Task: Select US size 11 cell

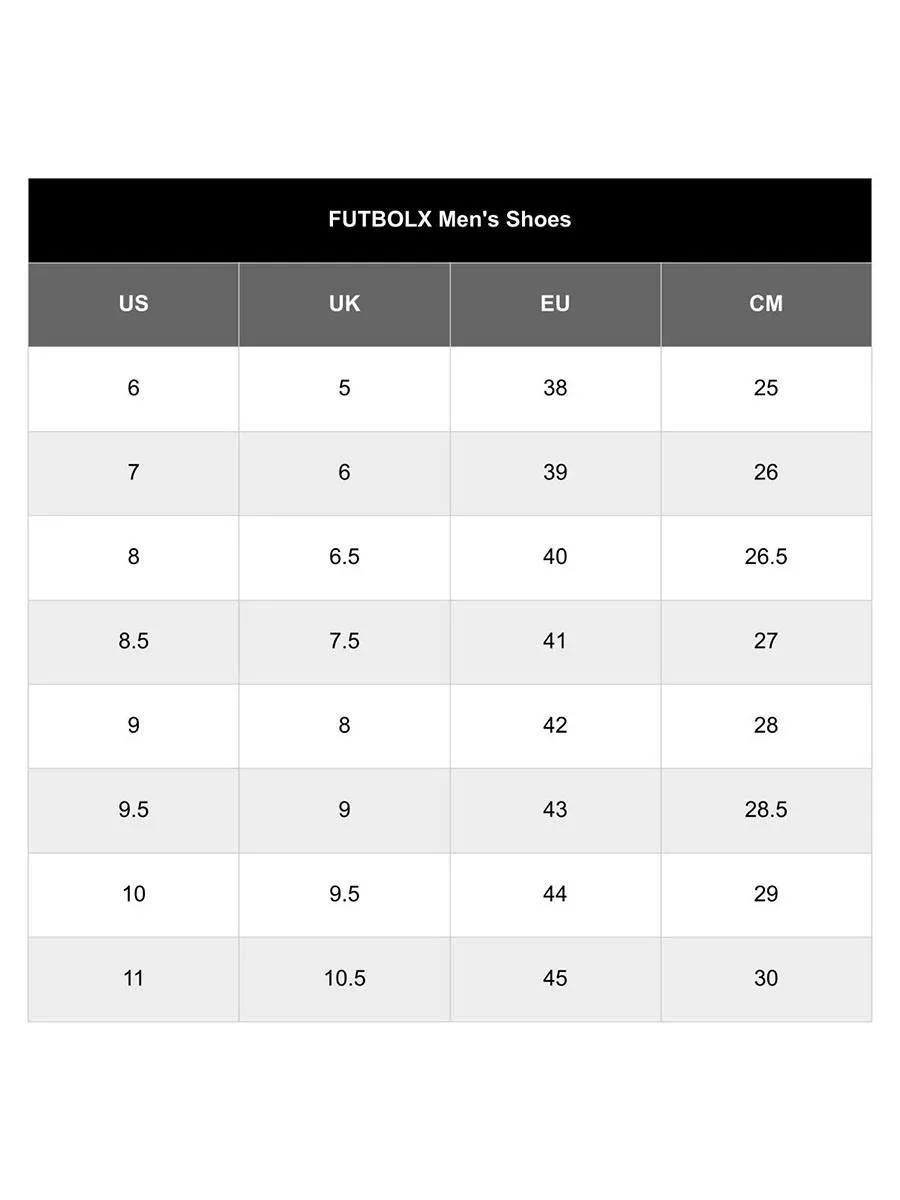Action: (133, 978)
